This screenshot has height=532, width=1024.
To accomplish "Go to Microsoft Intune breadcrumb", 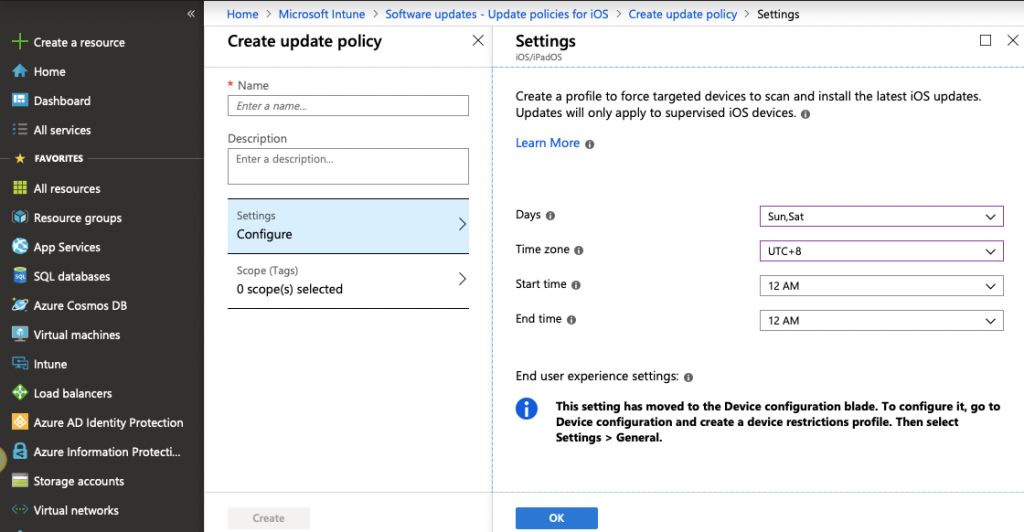I will [321, 14].
